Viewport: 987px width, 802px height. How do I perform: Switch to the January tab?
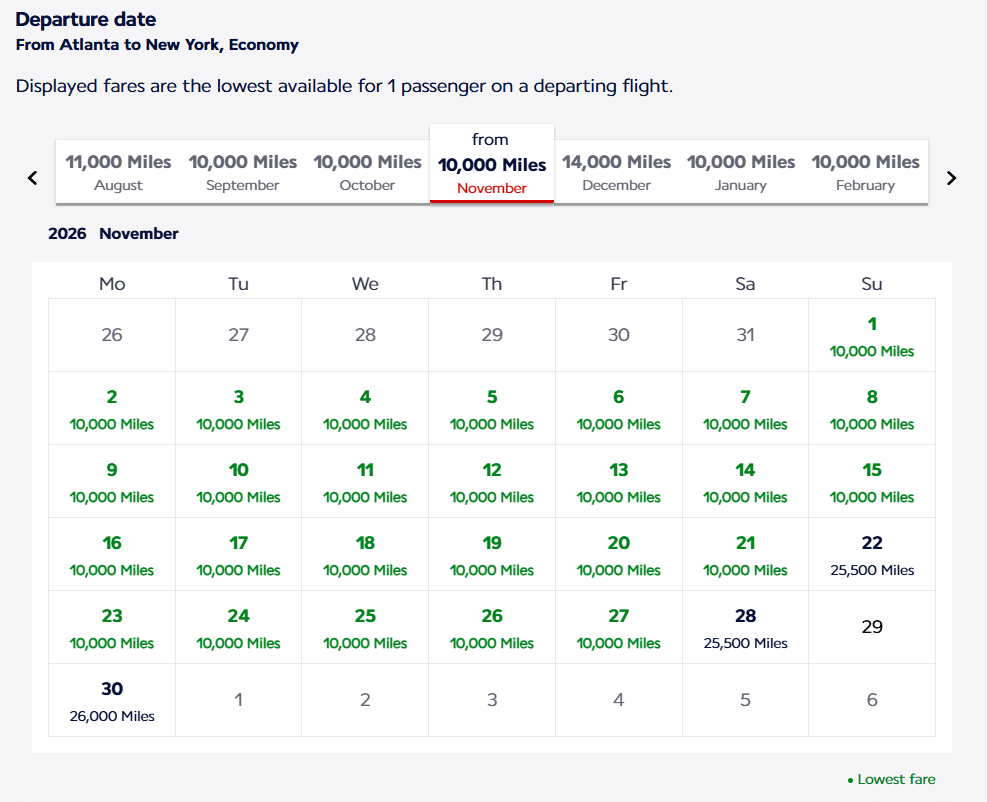(x=741, y=172)
